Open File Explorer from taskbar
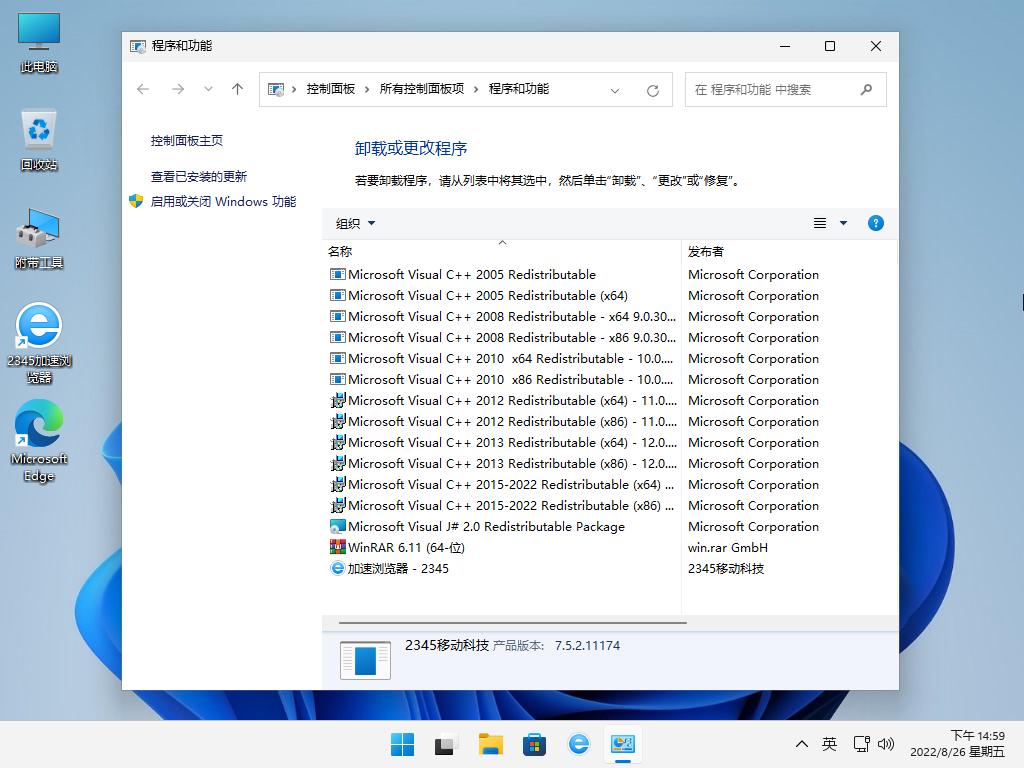The width and height of the screenshot is (1024, 768). (490, 744)
